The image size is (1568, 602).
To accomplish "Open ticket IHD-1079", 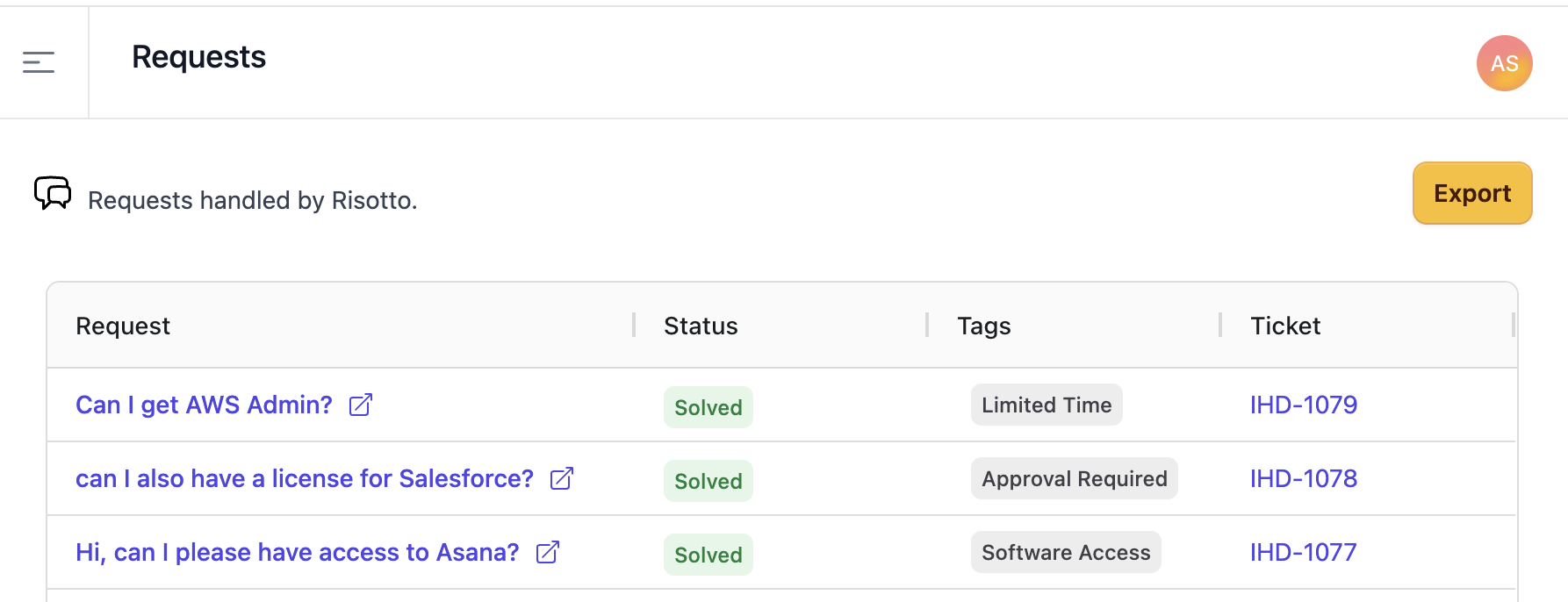I will [x=1303, y=405].
